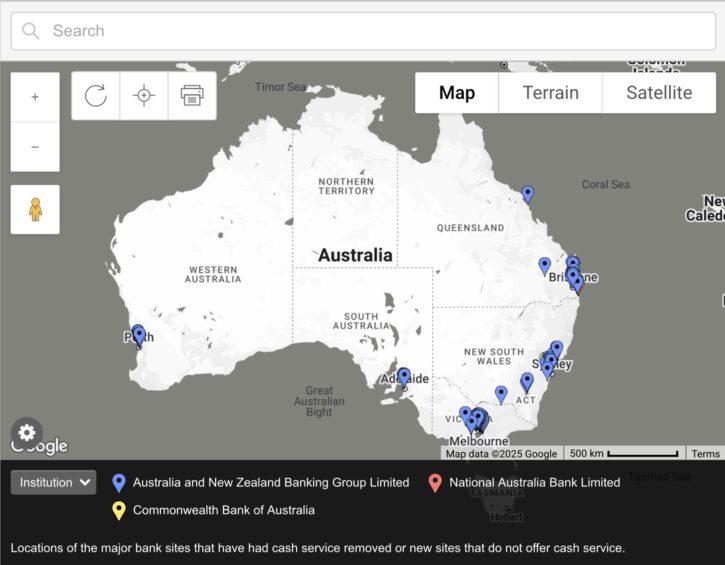
Task: Click the 'NORTHERN TERRITORY' map label
Action: pos(346,186)
